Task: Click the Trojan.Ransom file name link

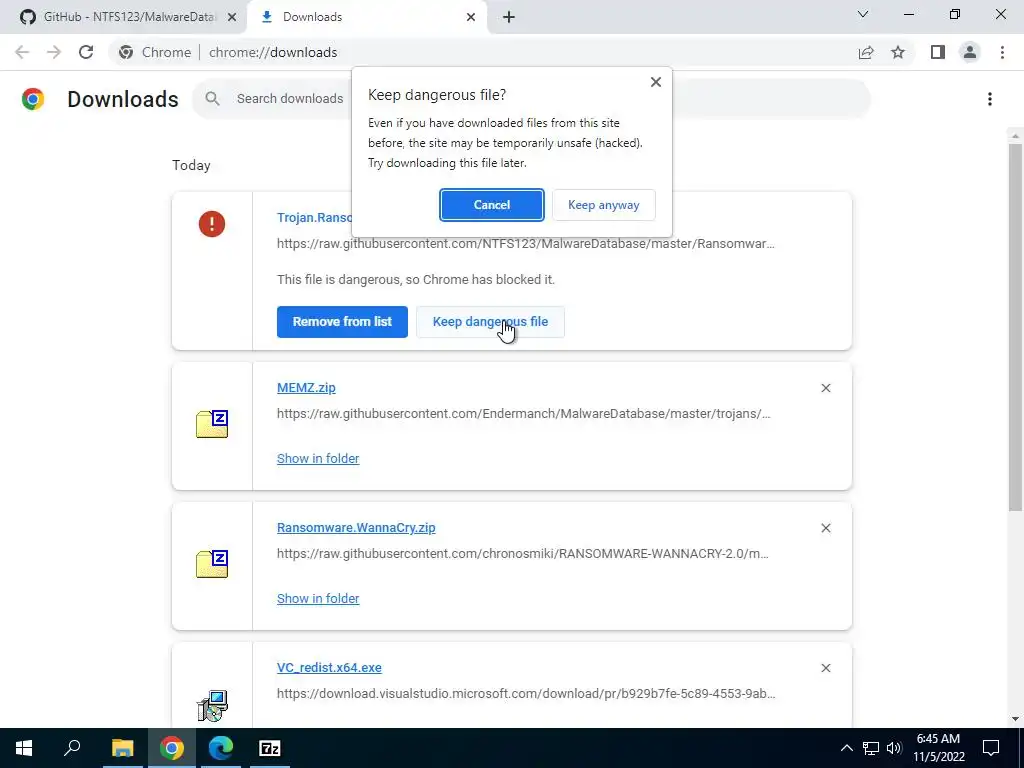Action: [x=315, y=217]
